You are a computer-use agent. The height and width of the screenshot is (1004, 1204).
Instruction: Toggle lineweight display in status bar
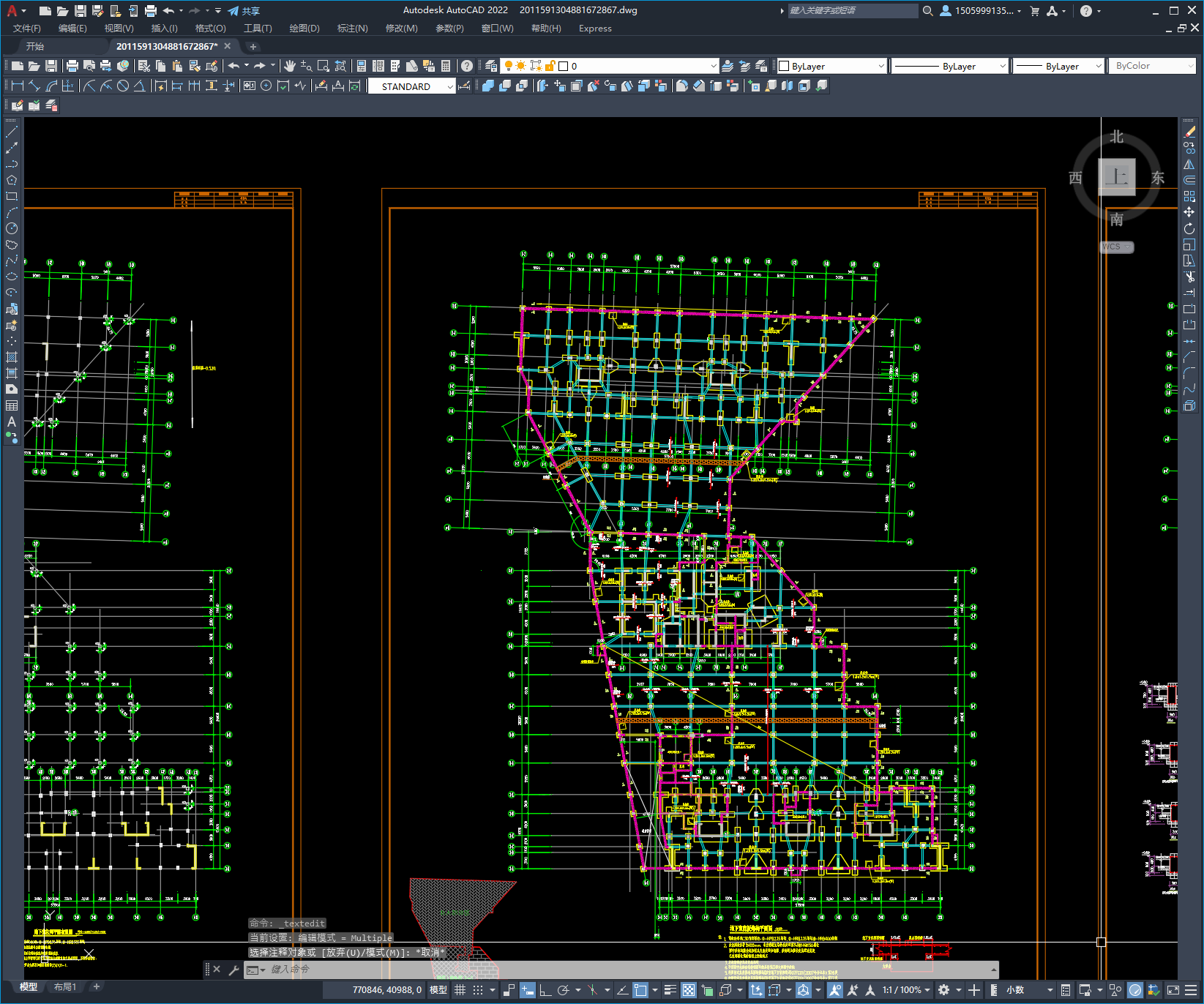pyautogui.click(x=670, y=990)
